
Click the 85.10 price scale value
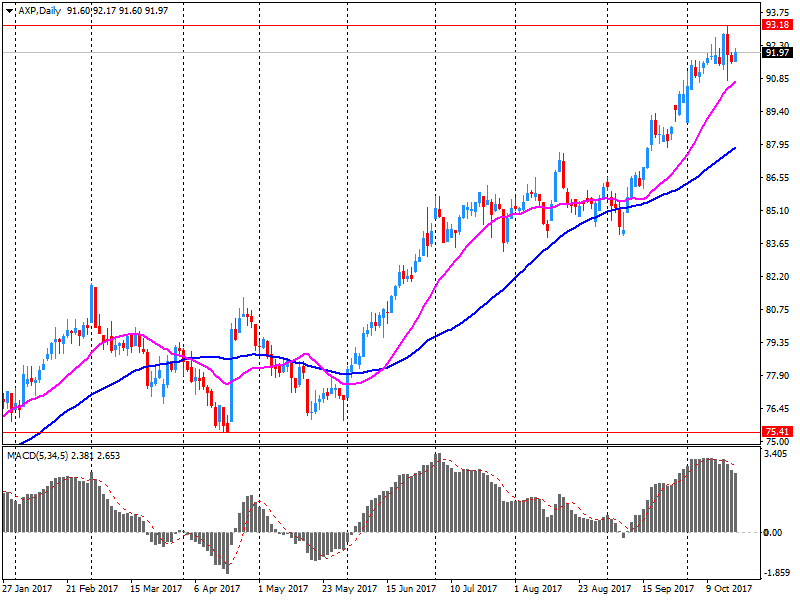pyautogui.click(x=778, y=211)
